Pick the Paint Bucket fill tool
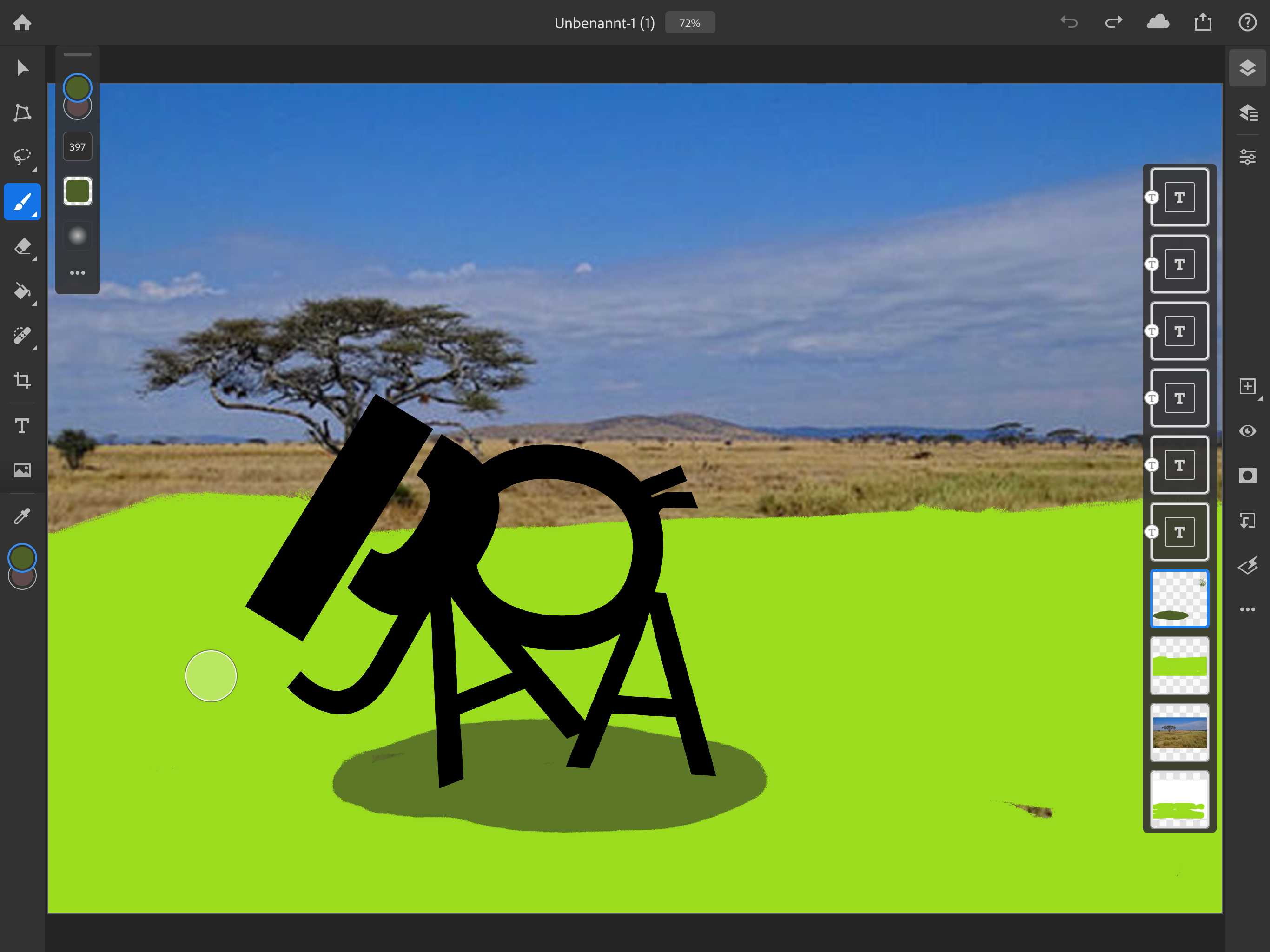This screenshot has width=1270, height=952. click(22, 291)
